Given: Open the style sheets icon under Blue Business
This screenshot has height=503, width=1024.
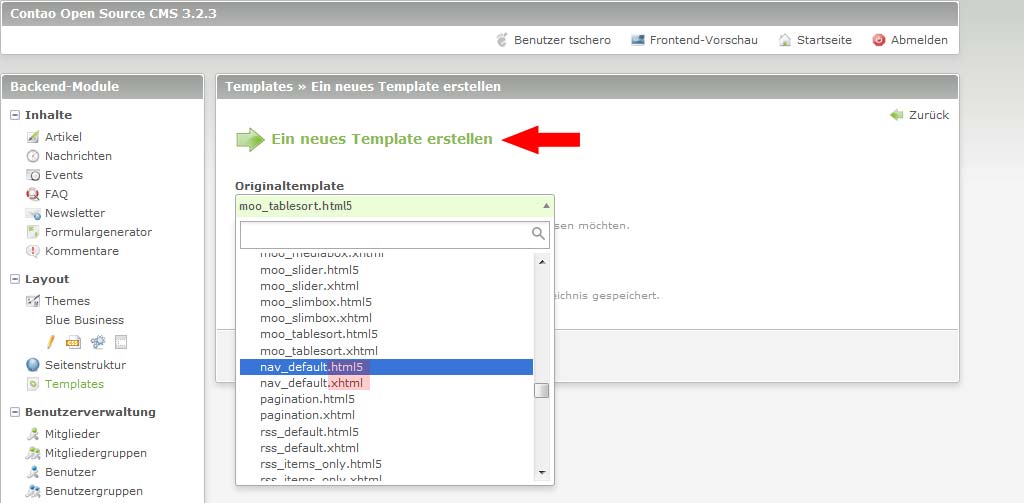Looking at the screenshot, I should coord(75,341).
